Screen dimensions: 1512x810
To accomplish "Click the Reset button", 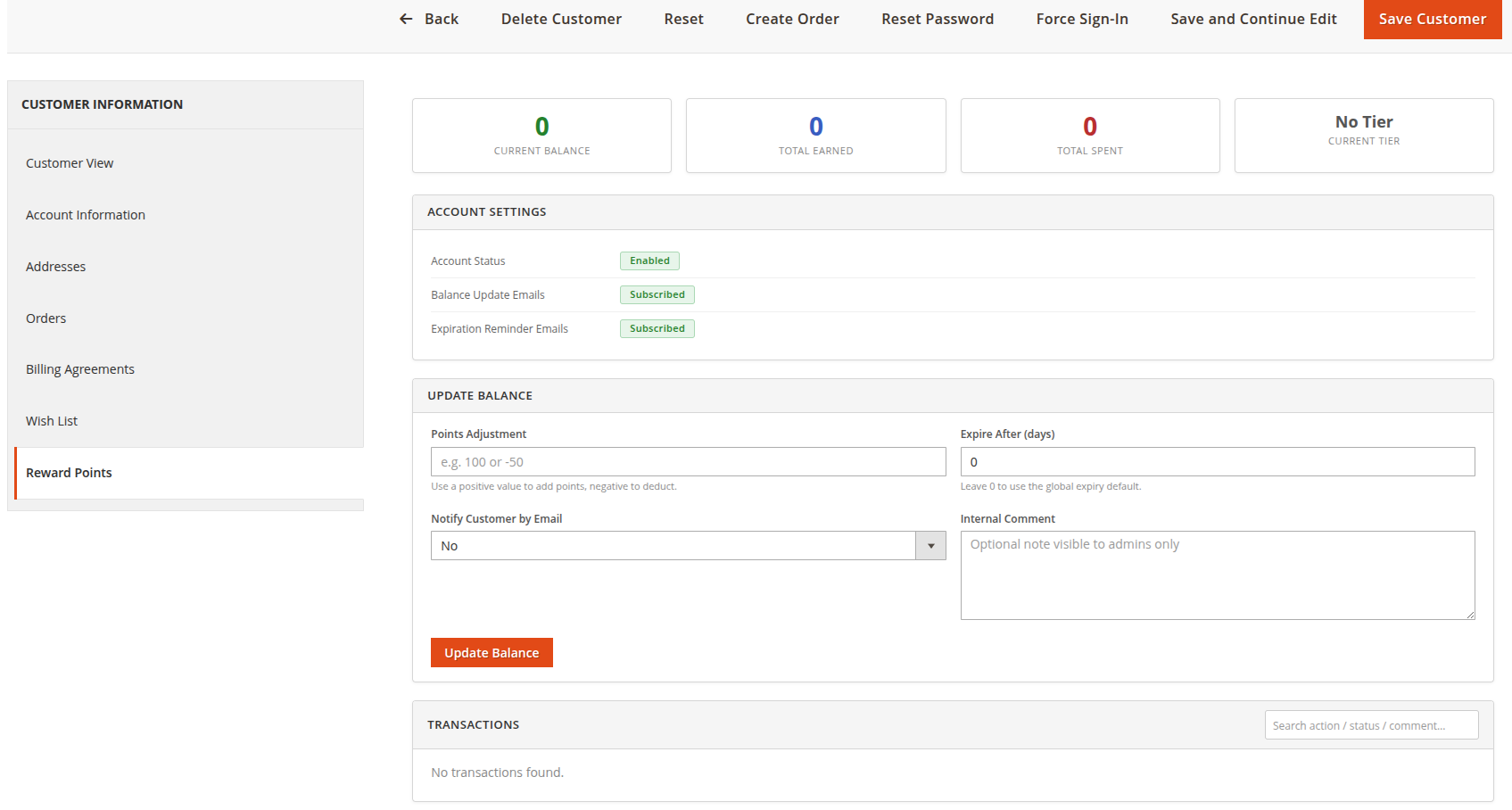I will 683,19.
